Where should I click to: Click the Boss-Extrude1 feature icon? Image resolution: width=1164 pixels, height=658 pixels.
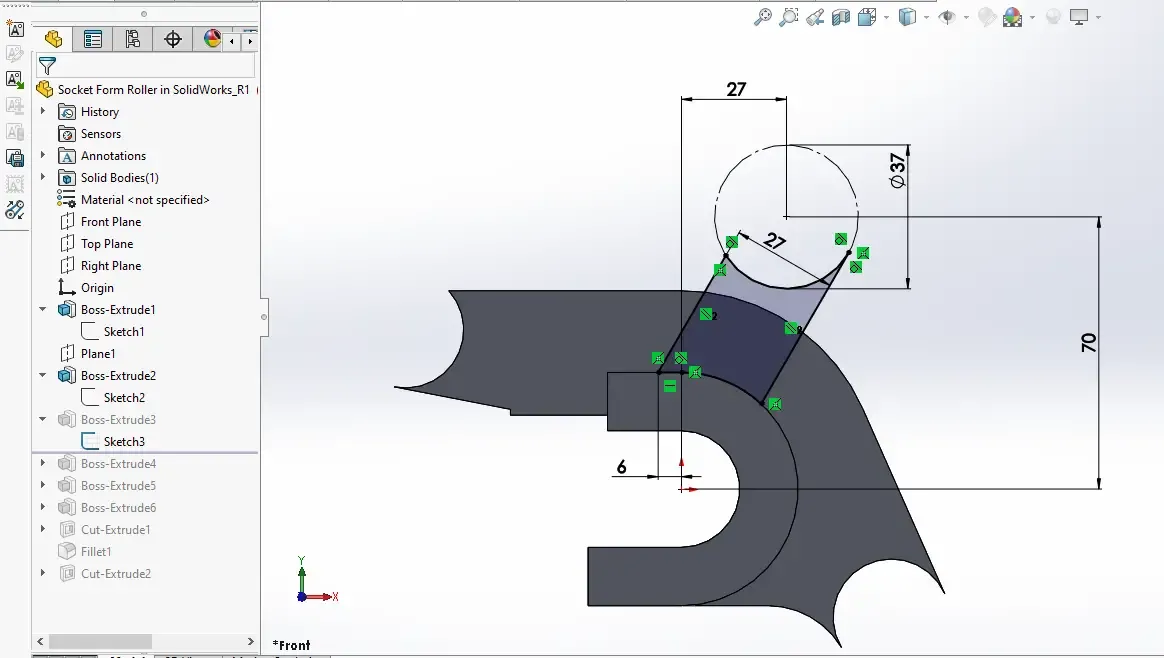pos(67,310)
